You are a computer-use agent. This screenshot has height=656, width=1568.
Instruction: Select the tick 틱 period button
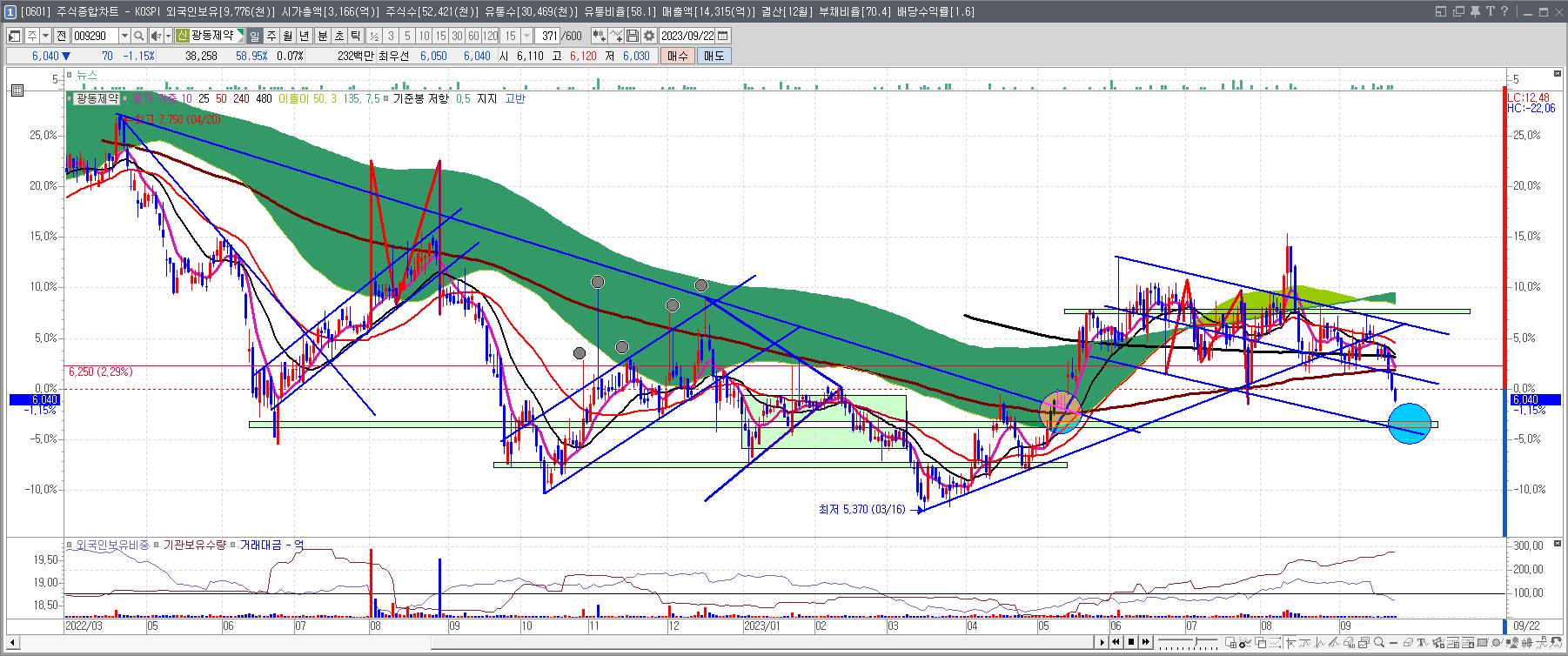355,36
